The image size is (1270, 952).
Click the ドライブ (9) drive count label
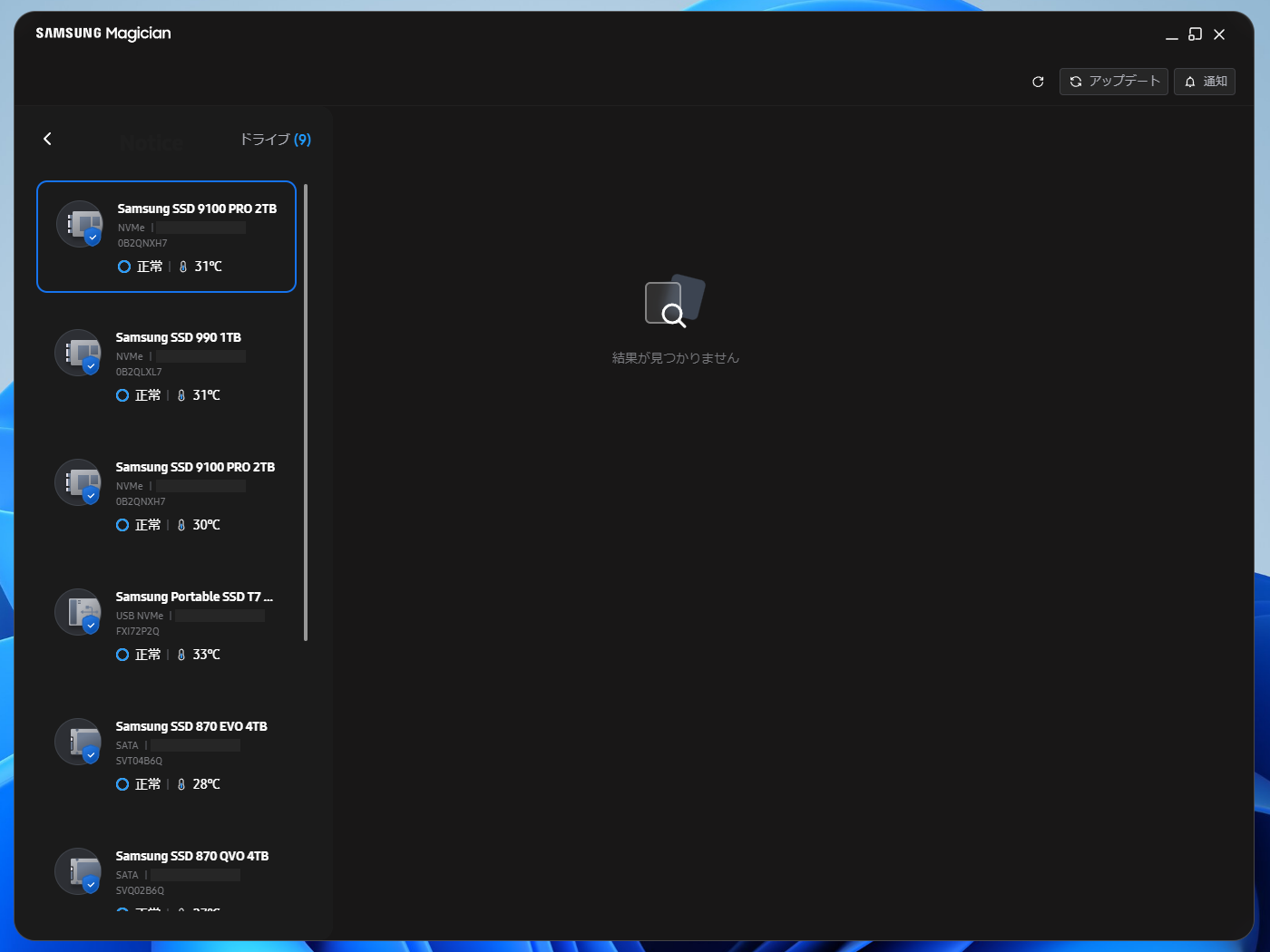275,140
